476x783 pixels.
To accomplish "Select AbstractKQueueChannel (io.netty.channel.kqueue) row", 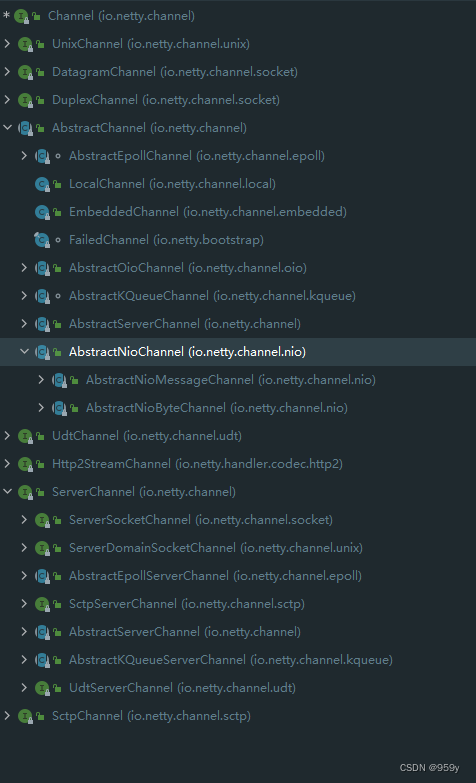I will 238,296.
